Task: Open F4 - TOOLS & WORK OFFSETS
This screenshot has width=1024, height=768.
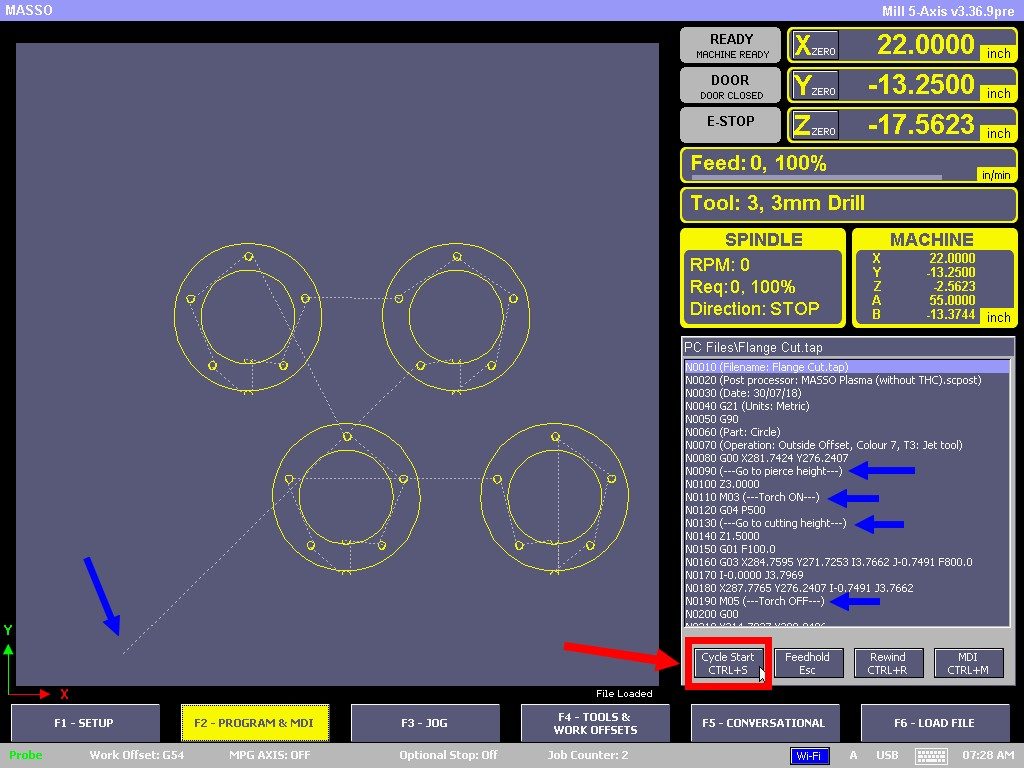Action: (x=595, y=723)
